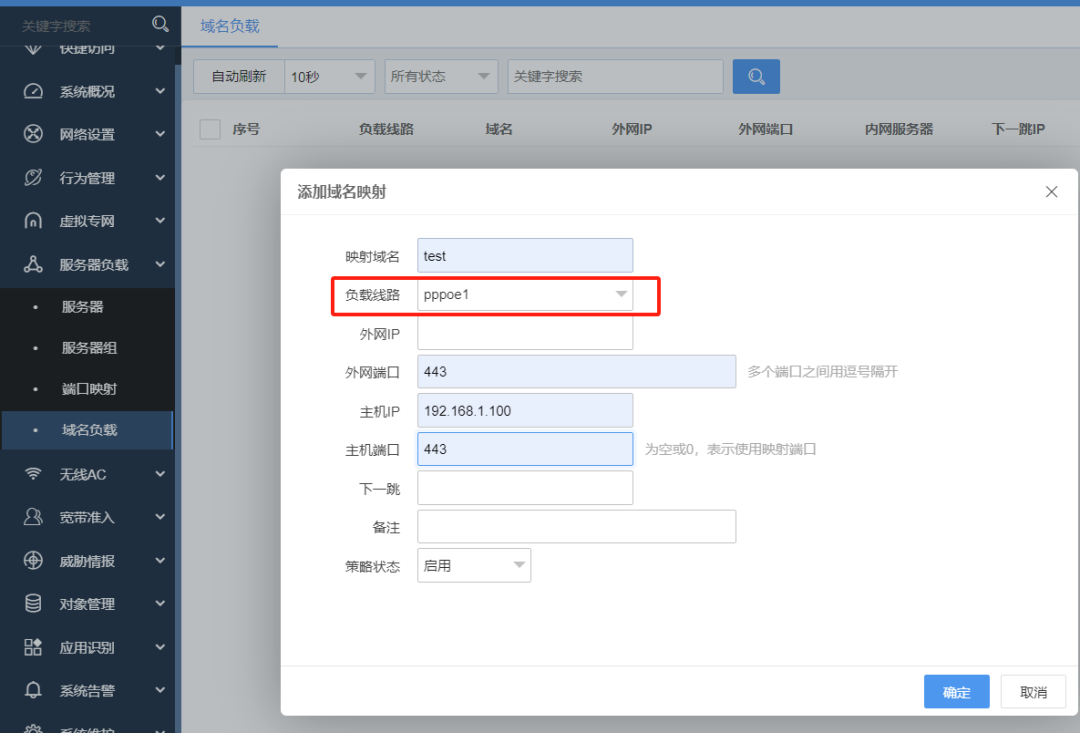
Task: Open the 10秒 refresh interval dropdown
Action: point(329,76)
